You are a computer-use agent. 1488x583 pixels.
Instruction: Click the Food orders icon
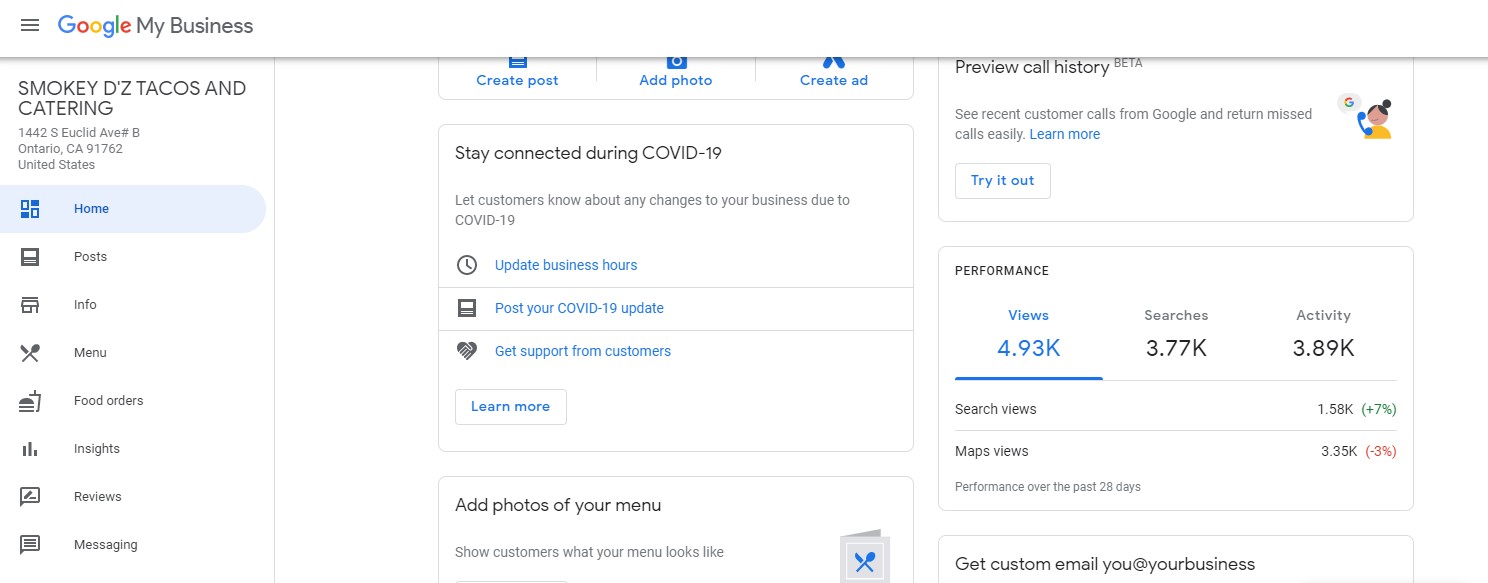coord(30,401)
